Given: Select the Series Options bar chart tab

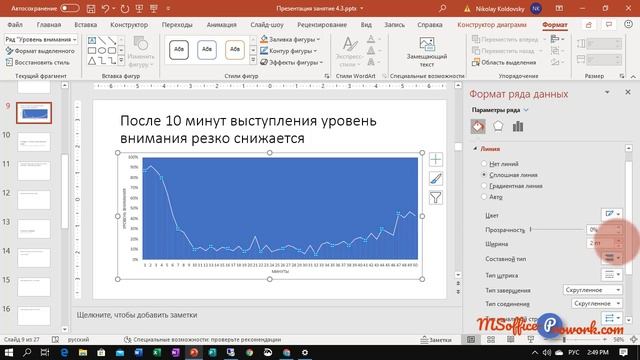Looking at the screenshot, I should point(518,127).
